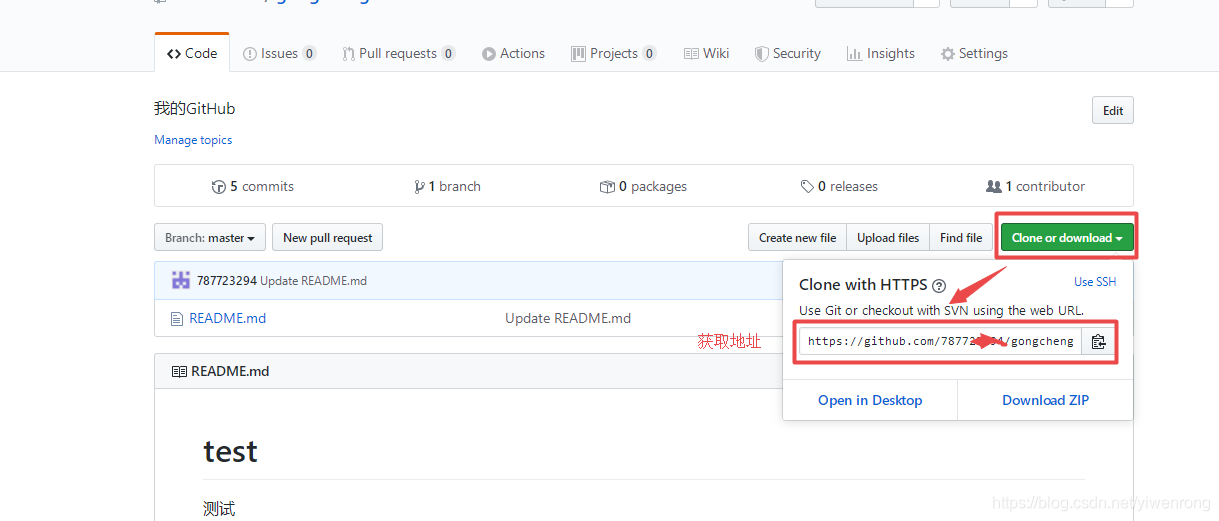Image resolution: width=1219 pixels, height=521 pixels.
Task: Click Download ZIP
Action: [1046, 400]
